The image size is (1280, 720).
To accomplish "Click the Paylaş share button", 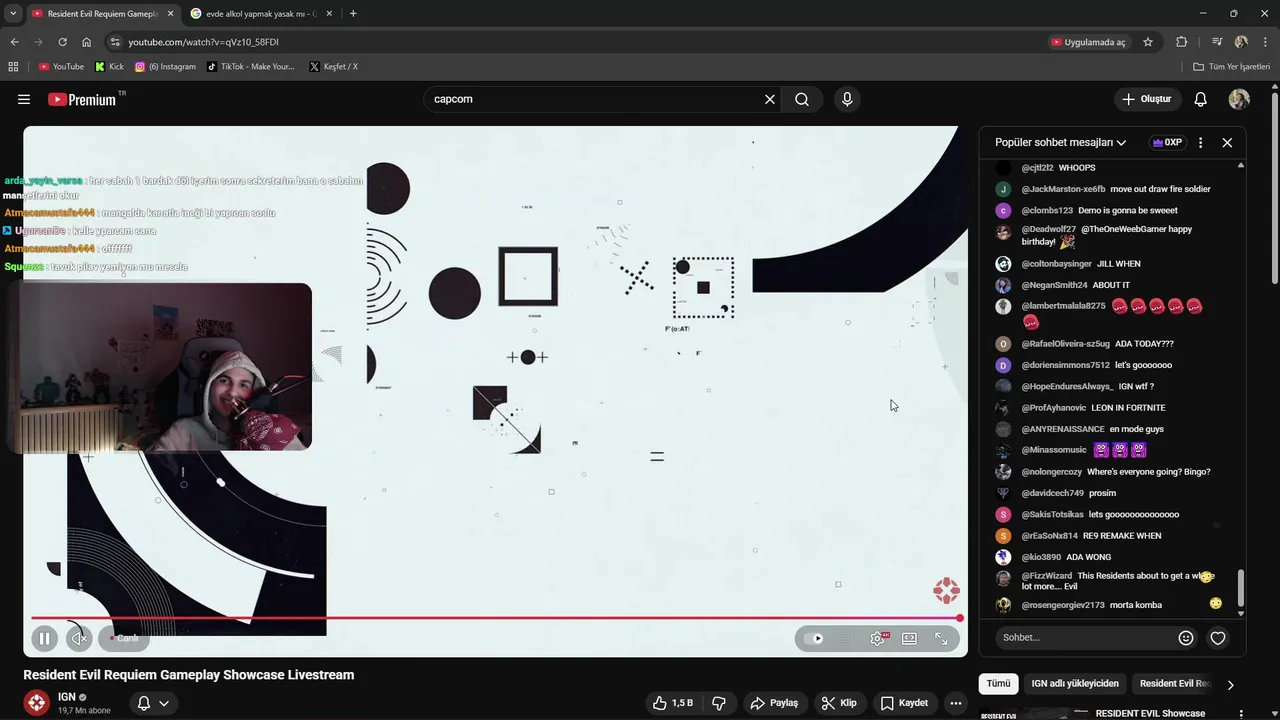I will click(774, 703).
